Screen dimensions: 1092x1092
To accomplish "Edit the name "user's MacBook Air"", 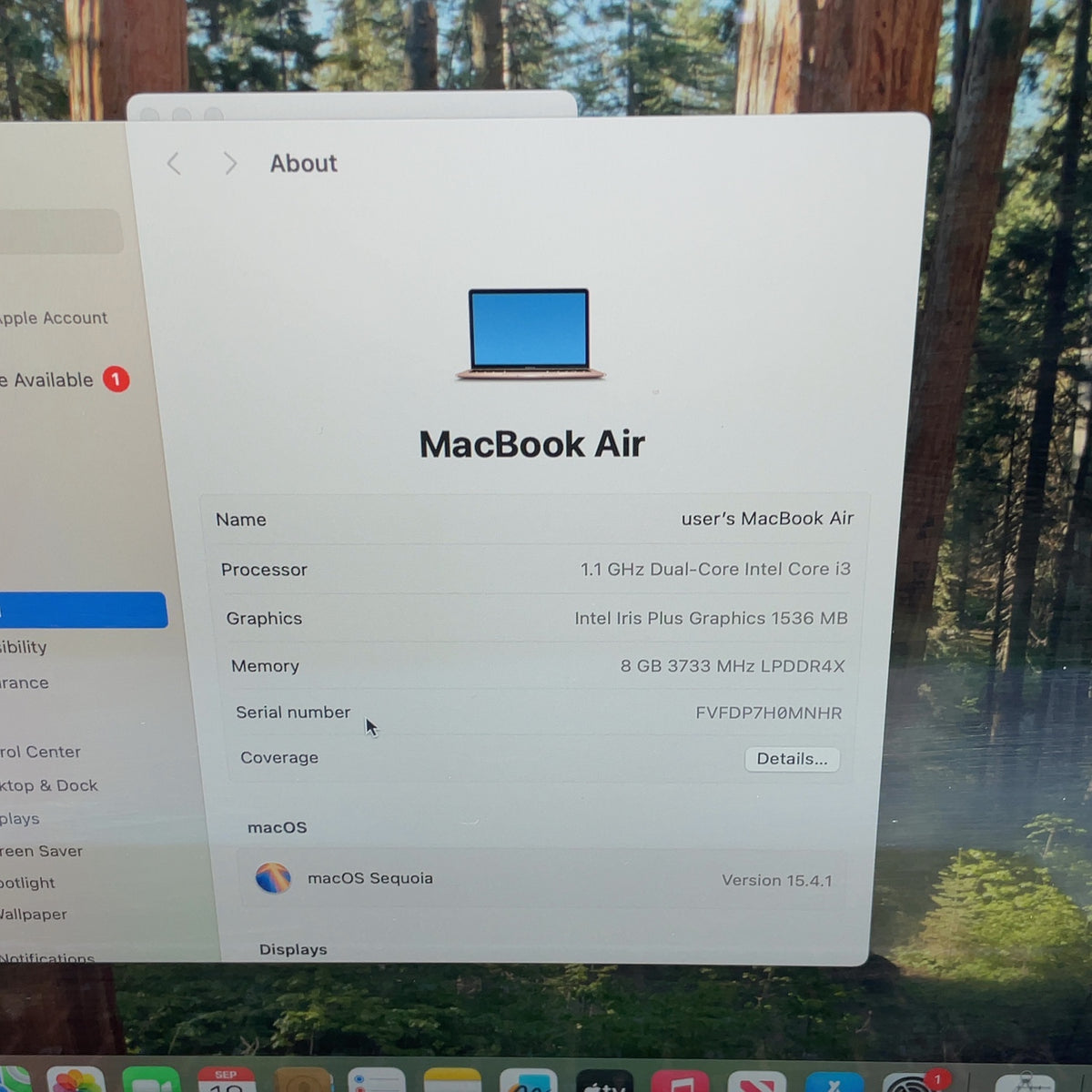I will [x=767, y=519].
